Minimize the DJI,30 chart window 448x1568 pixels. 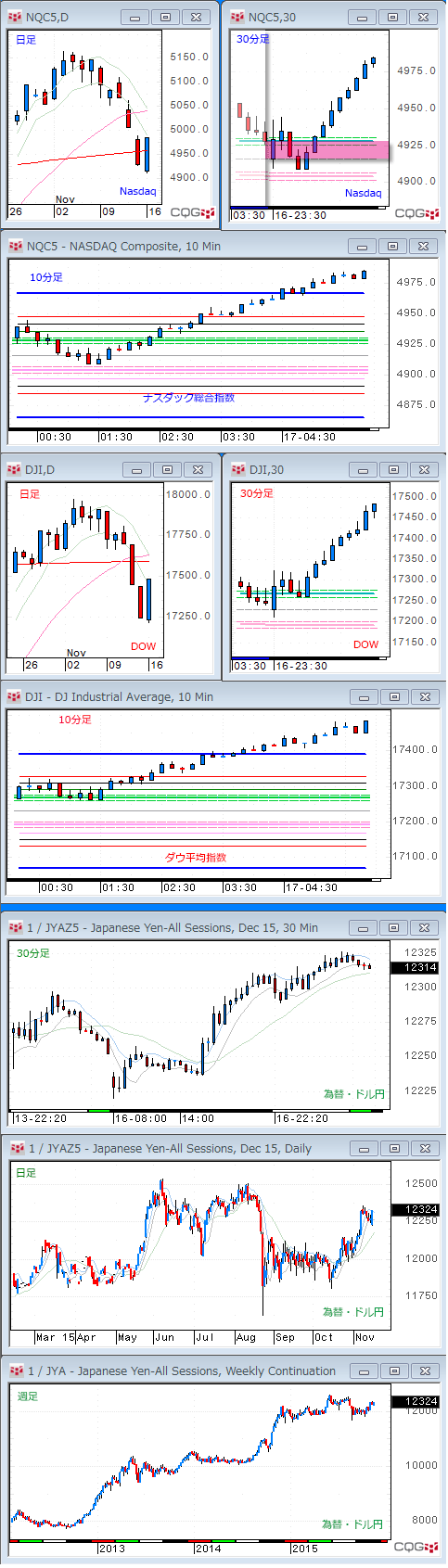pos(363,469)
